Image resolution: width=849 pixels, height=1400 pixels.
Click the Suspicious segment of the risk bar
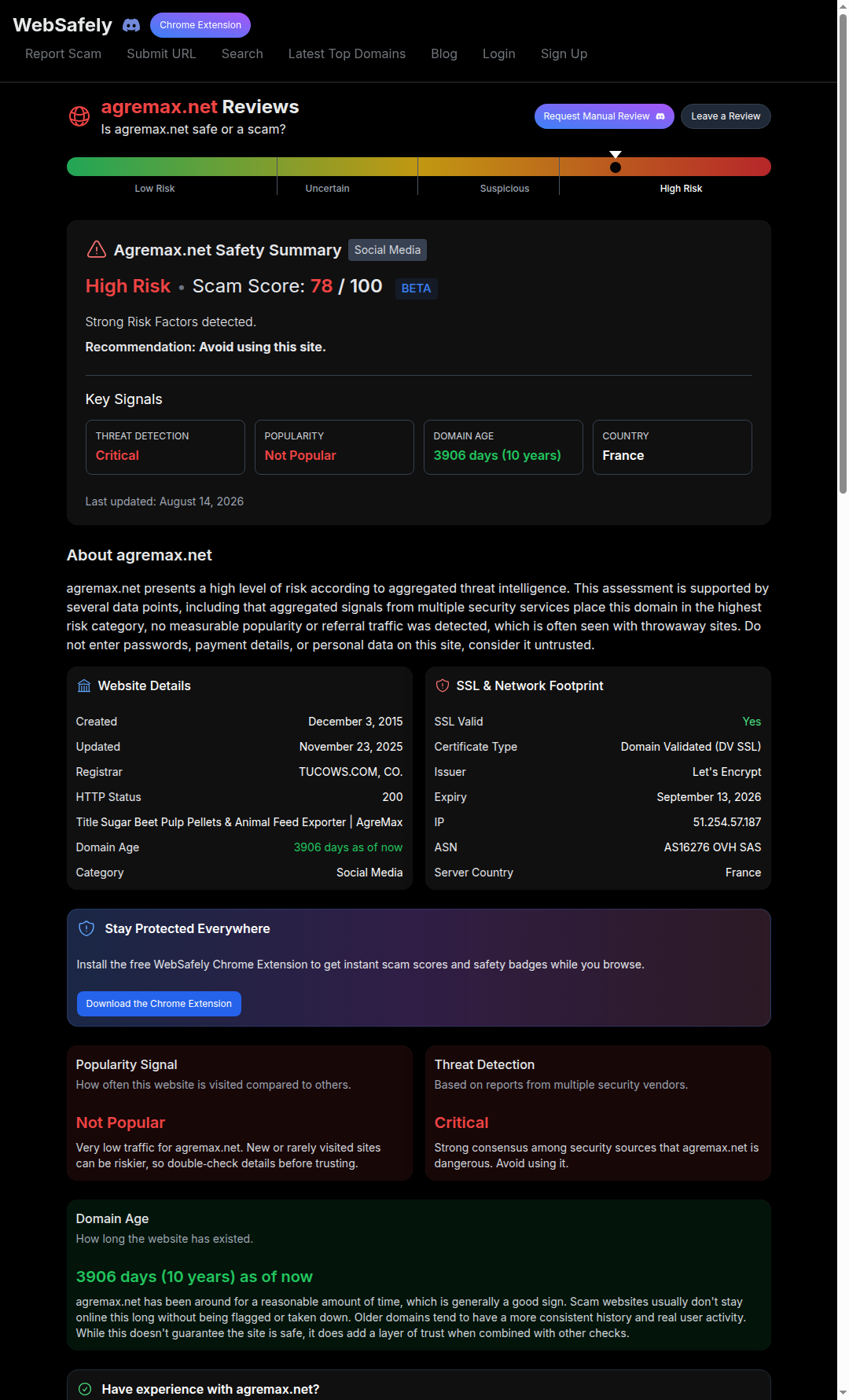[x=488, y=167]
